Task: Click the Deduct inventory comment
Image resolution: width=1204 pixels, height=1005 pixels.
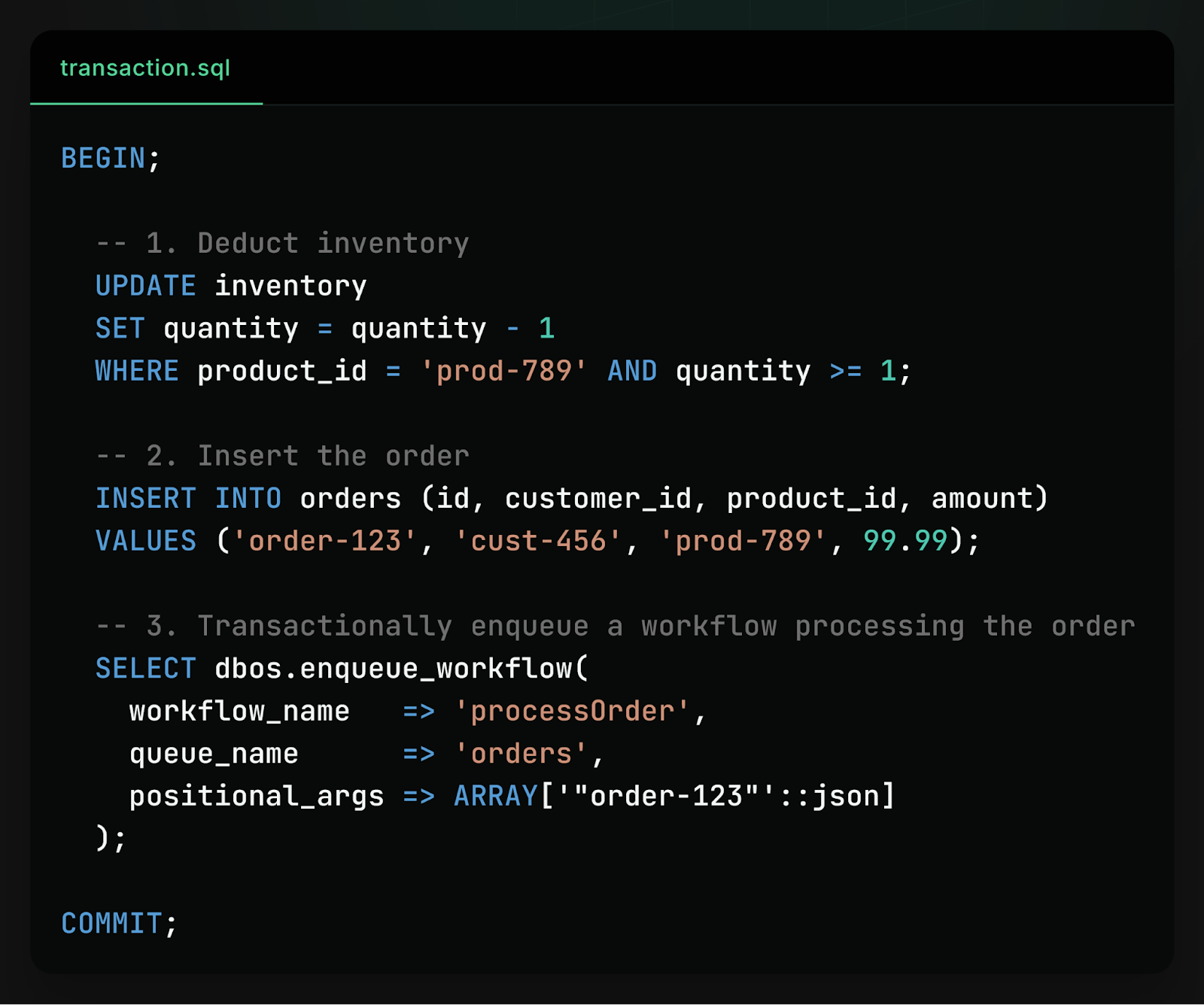Action: pyautogui.click(x=282, y=242)
